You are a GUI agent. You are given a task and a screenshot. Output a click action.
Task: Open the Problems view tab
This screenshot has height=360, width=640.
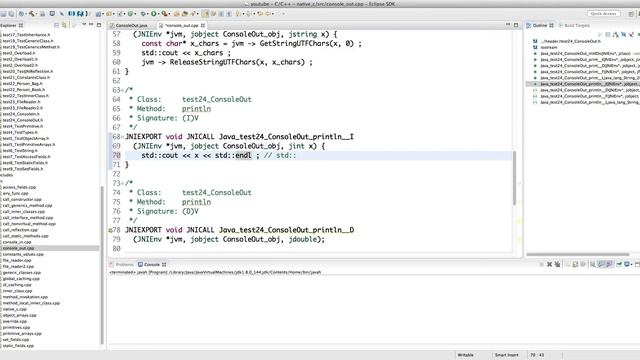[122, 264]
